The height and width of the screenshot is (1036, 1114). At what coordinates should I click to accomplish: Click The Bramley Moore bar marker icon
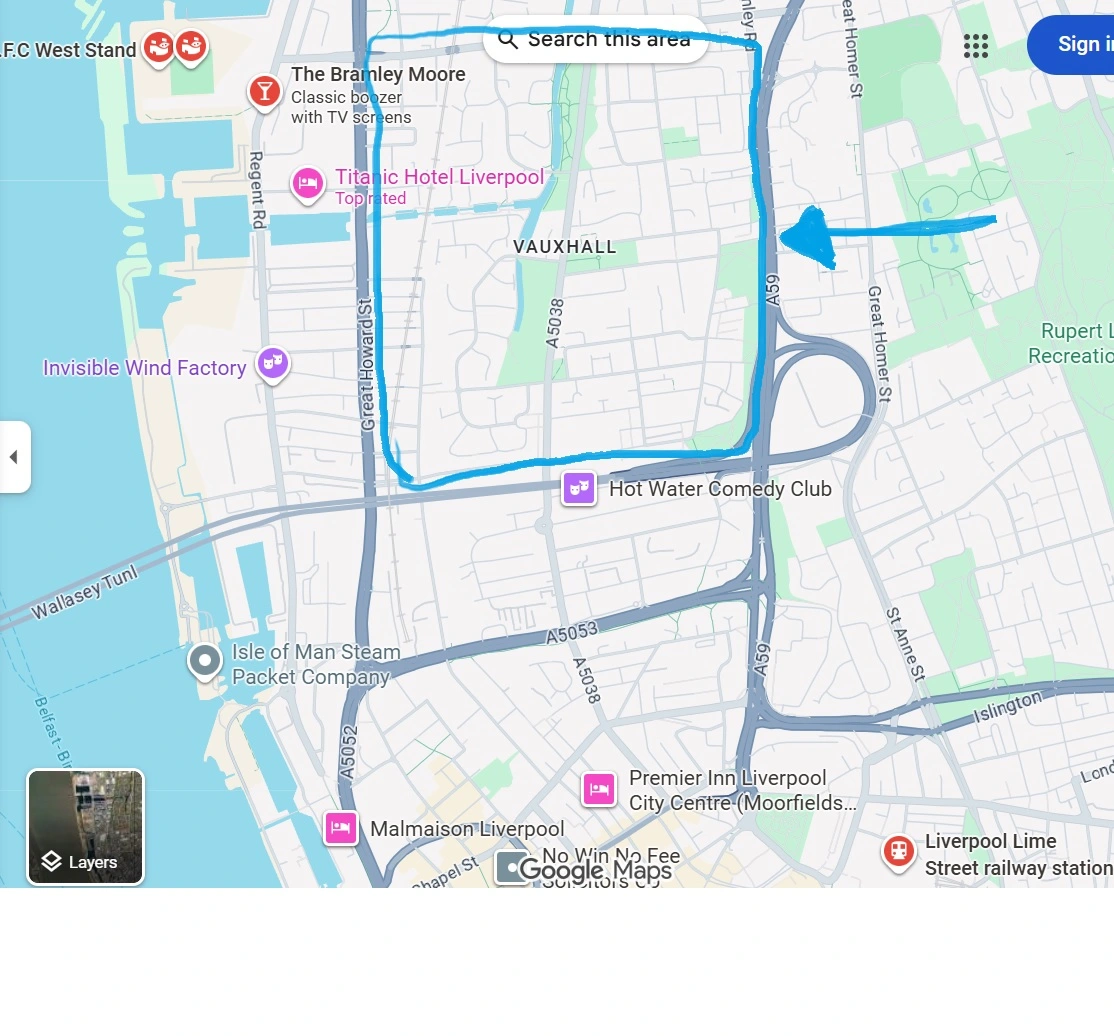click(264, 92)
